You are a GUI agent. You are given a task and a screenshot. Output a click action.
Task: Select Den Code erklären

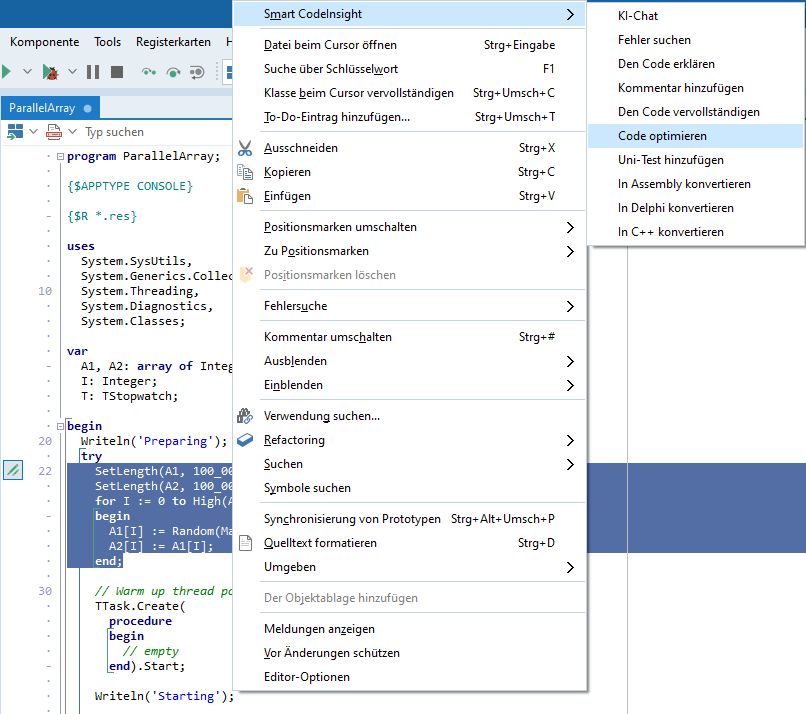(695, 64)
